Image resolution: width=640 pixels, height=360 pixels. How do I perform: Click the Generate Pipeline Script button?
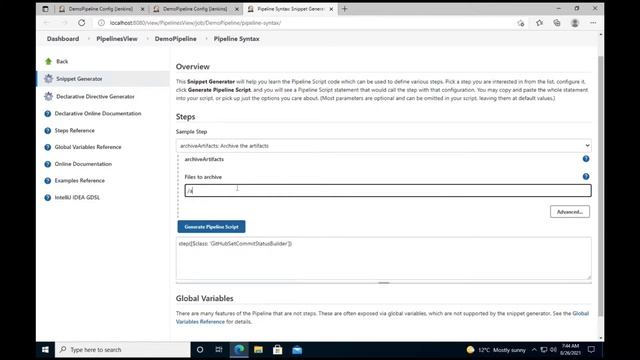pyautogui.click(x=211, y=227)
